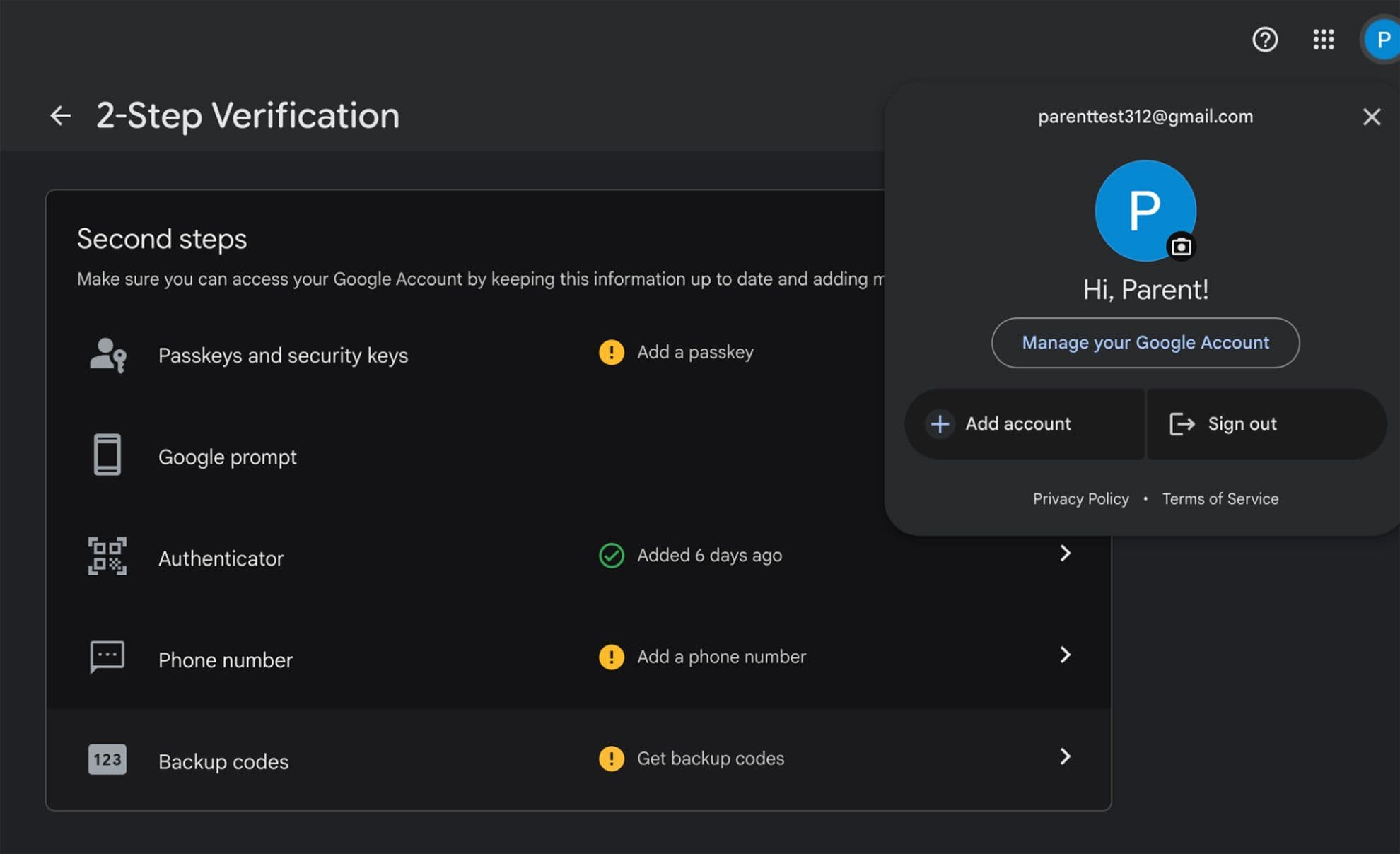Expand Phone number with its chevron
Viewport: 1400px width, 854px height.
coord(1065,655)
